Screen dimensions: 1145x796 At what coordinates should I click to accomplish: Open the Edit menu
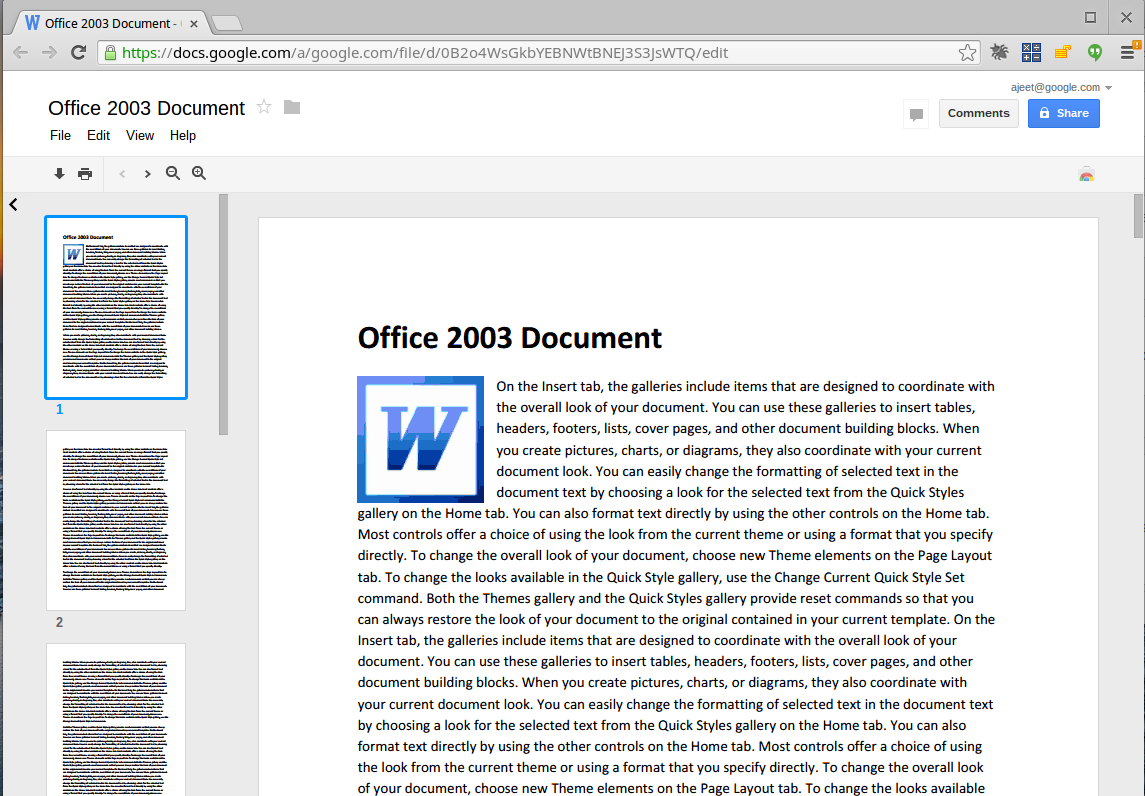click(99, 136)
